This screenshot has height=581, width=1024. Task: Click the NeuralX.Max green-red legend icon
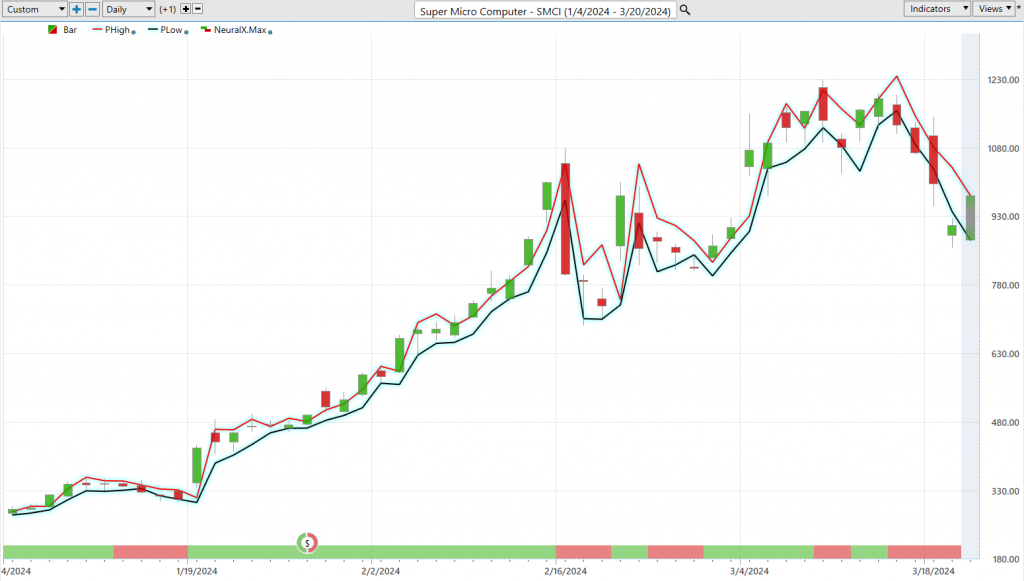(206, 29)
